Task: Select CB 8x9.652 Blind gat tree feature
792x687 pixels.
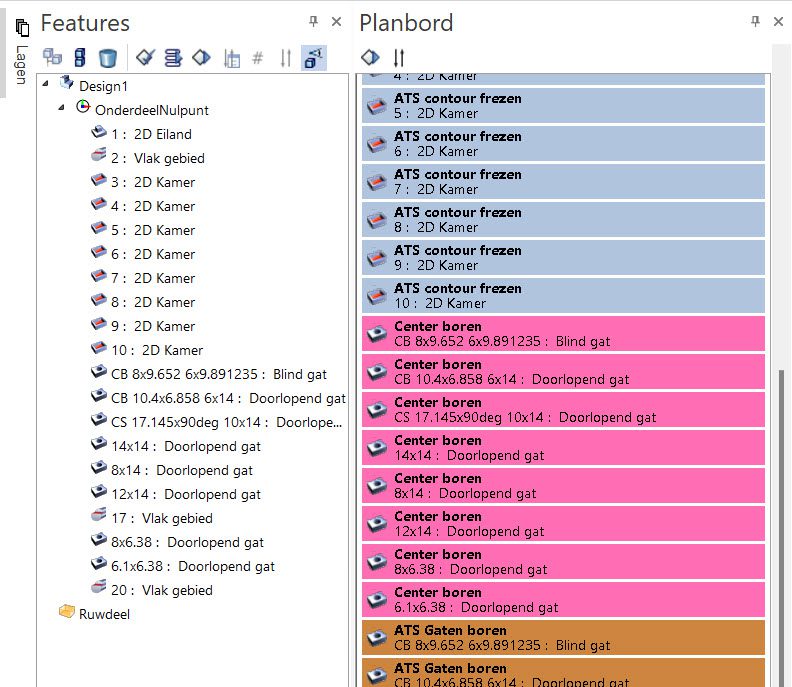Action: tap(219, 374)
